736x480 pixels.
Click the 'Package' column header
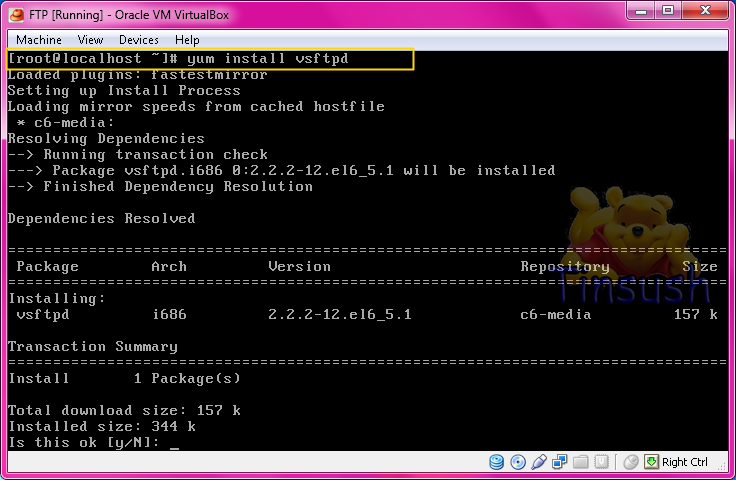(x=47, y=267)
